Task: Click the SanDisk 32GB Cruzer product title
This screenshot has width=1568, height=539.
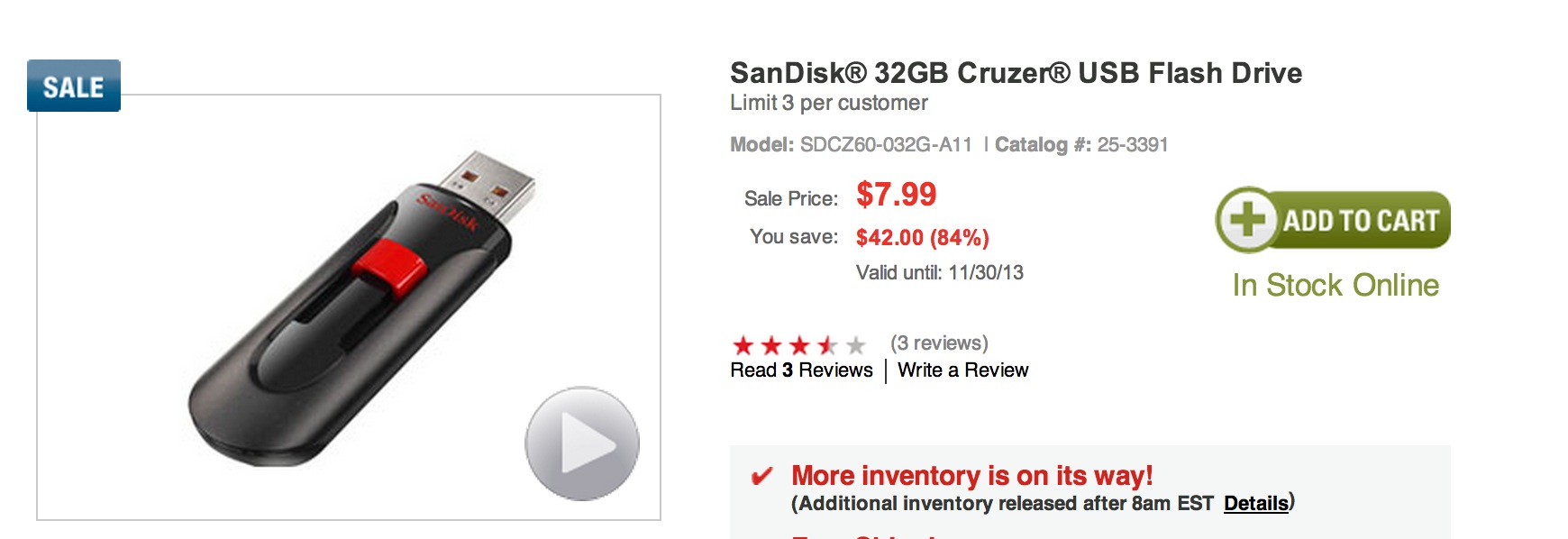Action: (1016, 73)
